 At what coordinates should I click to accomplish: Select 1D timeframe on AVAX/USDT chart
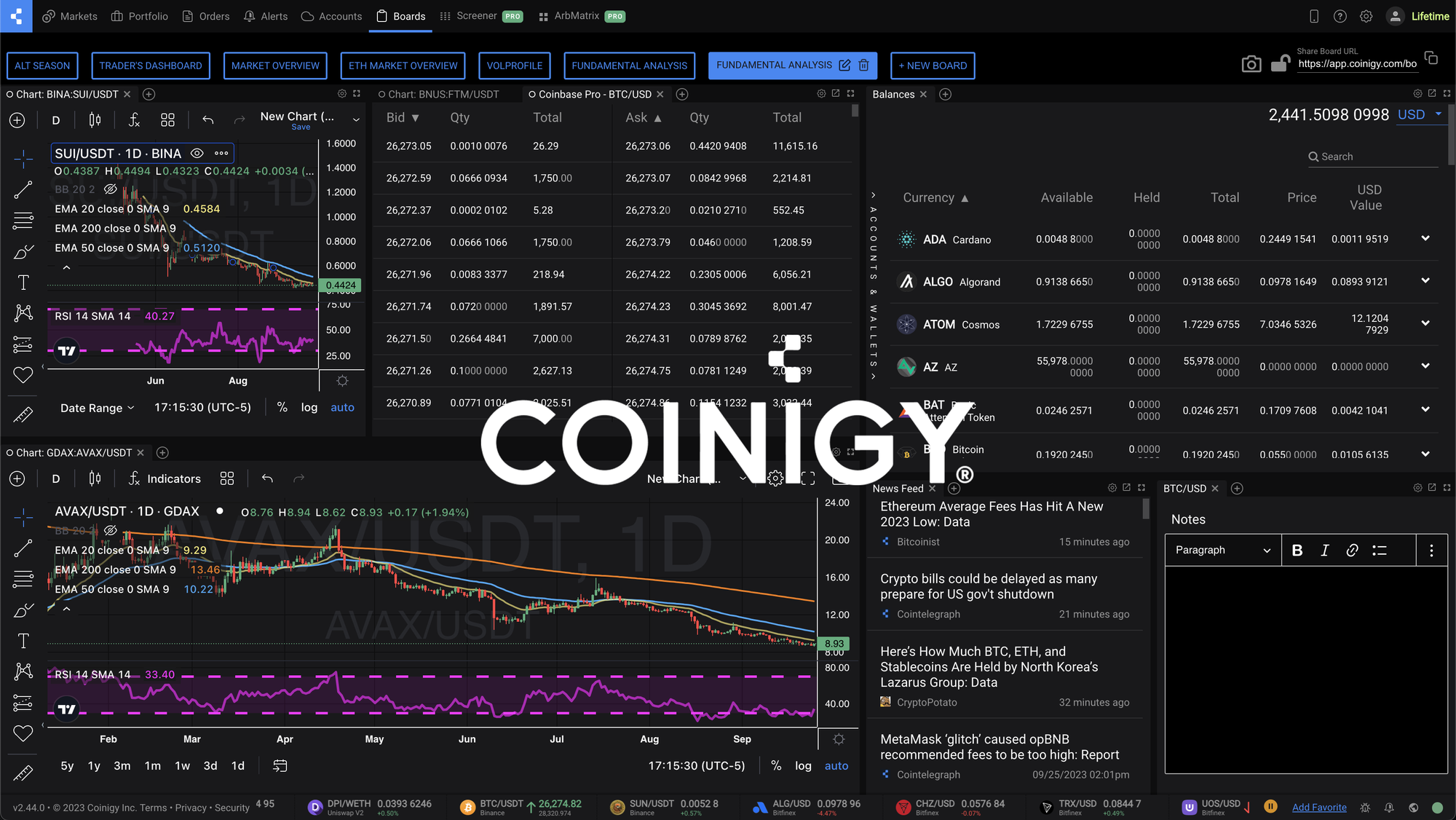237,765
